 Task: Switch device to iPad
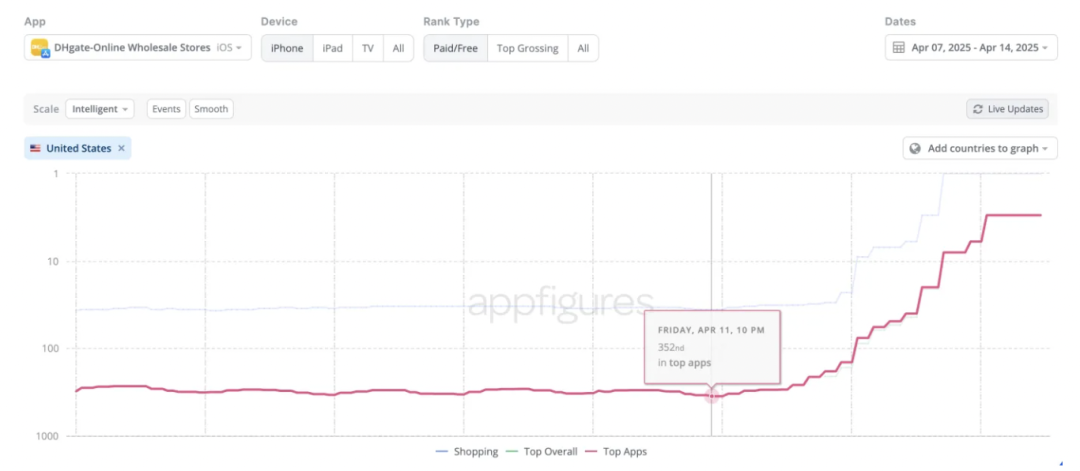(332, 48)
